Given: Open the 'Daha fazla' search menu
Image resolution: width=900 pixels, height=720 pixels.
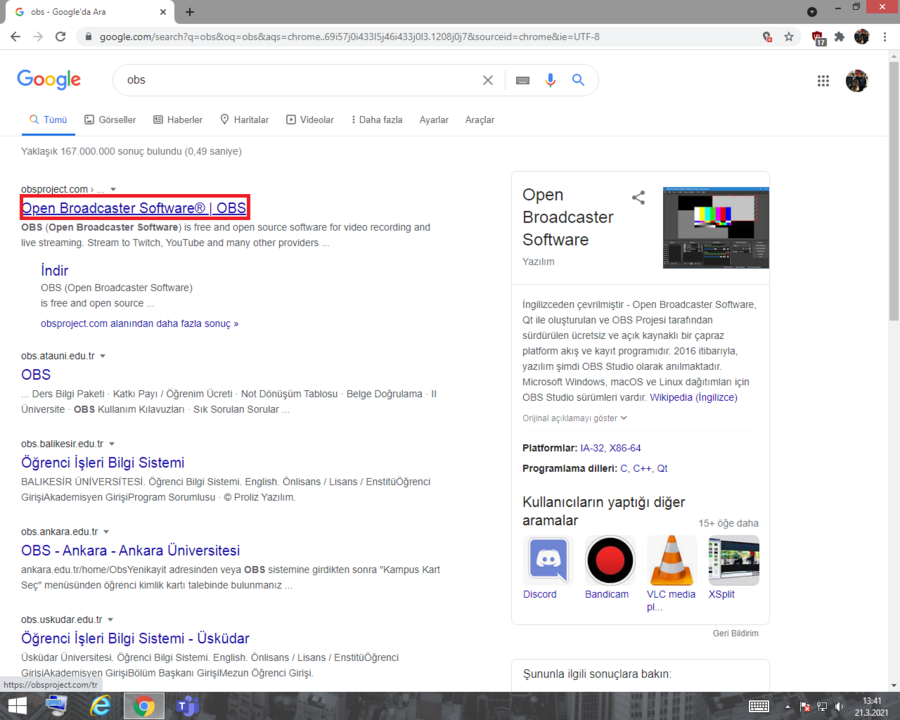Looking at the screenshot, I should point(377,120).
